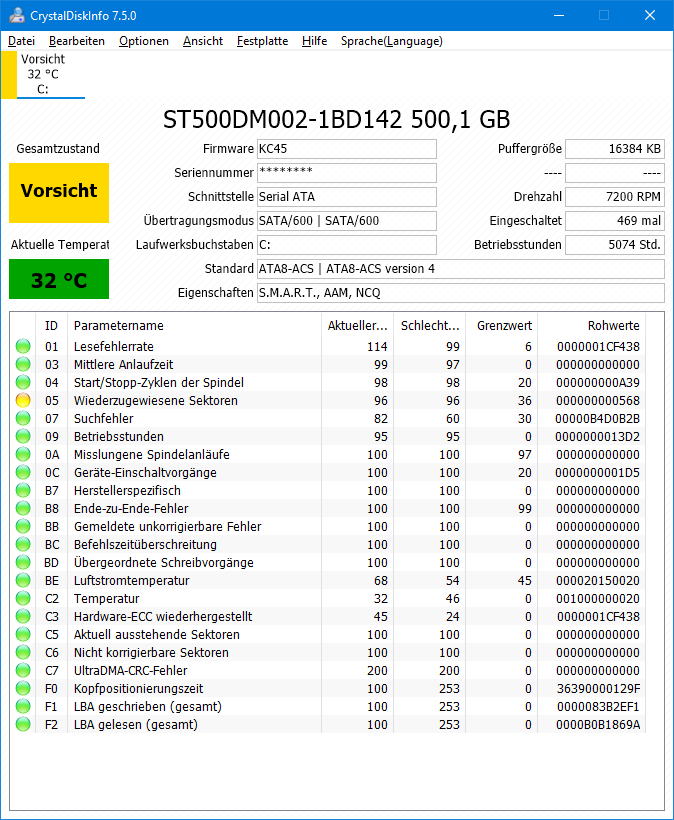Click the Betriebsstunden field 5074 Std.

[615, 245]
